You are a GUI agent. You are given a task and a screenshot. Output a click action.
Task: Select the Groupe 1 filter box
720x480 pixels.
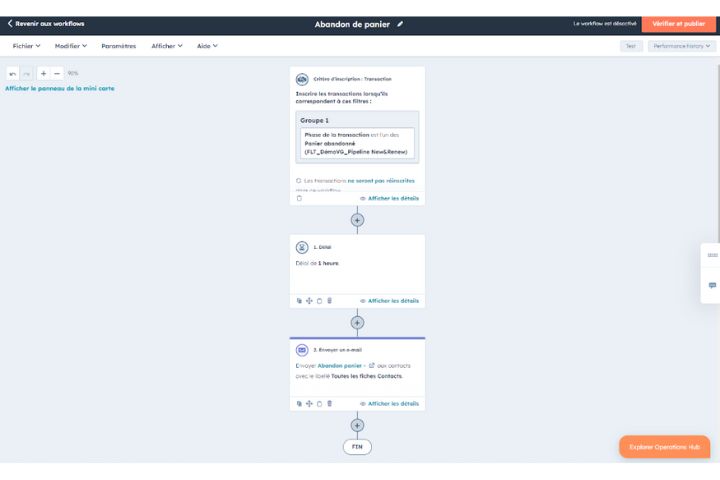(x=357, y=137)
